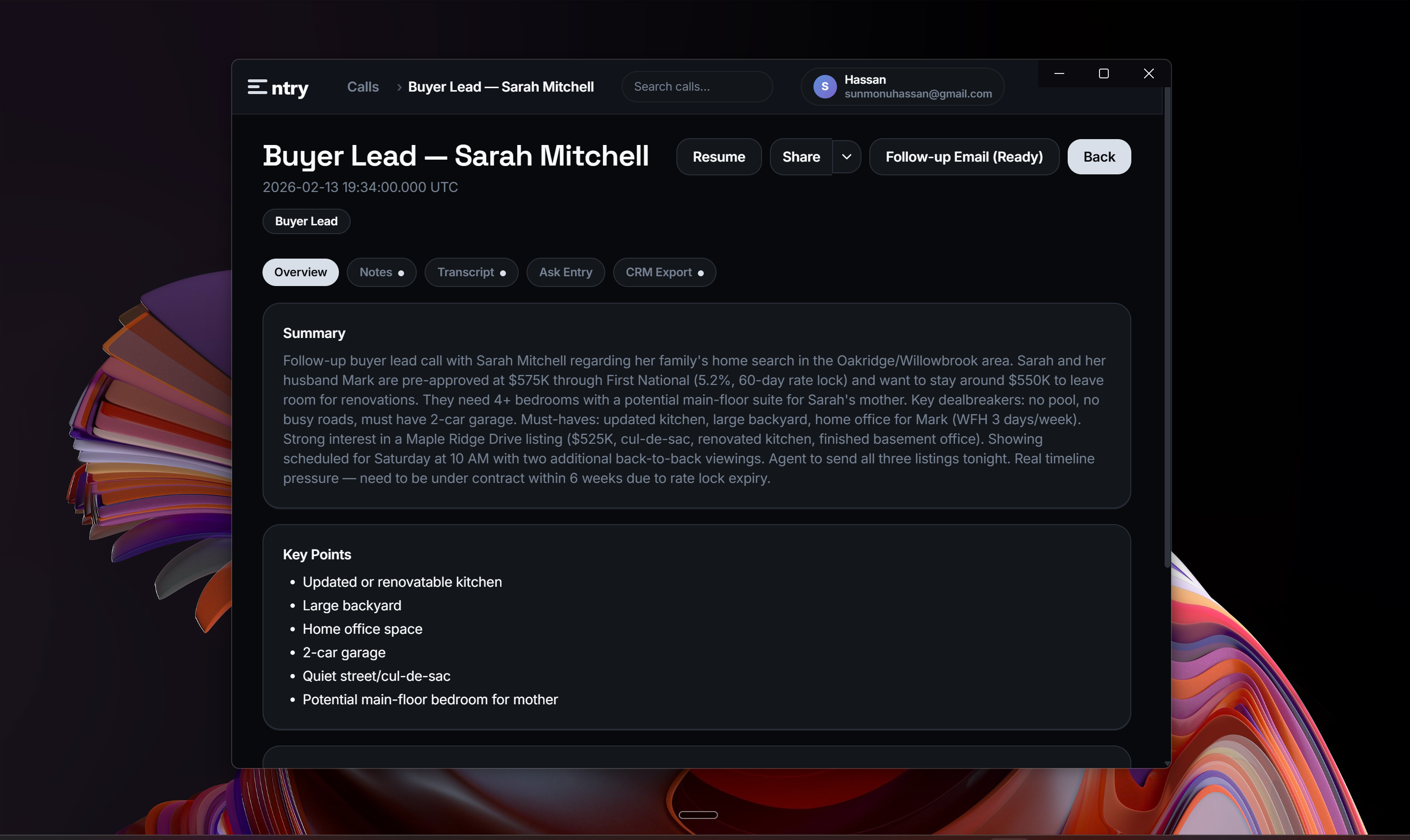Image resolution: width=1410 pixels, height=840 pixels.
Task: Expand the Share options dropdown
Action: pos(847,157)
